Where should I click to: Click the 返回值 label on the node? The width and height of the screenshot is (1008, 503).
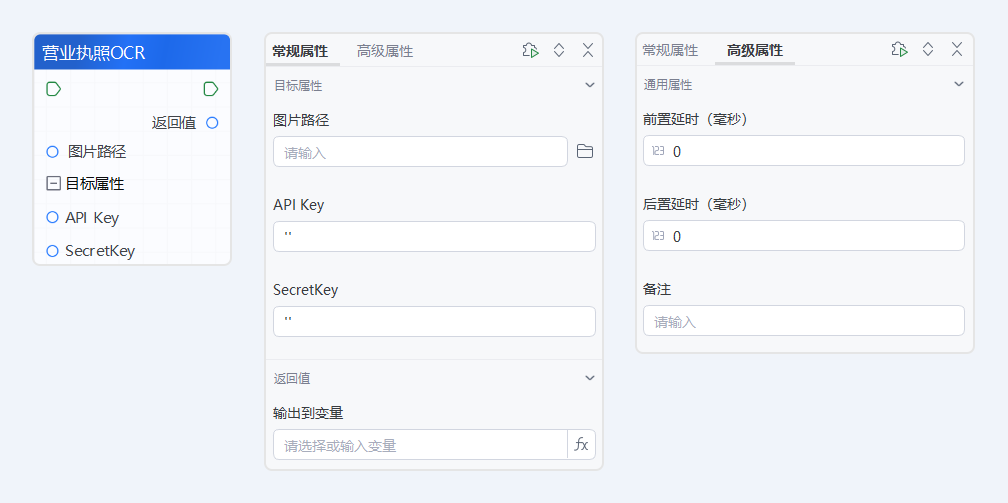click(x=174, y=123)
